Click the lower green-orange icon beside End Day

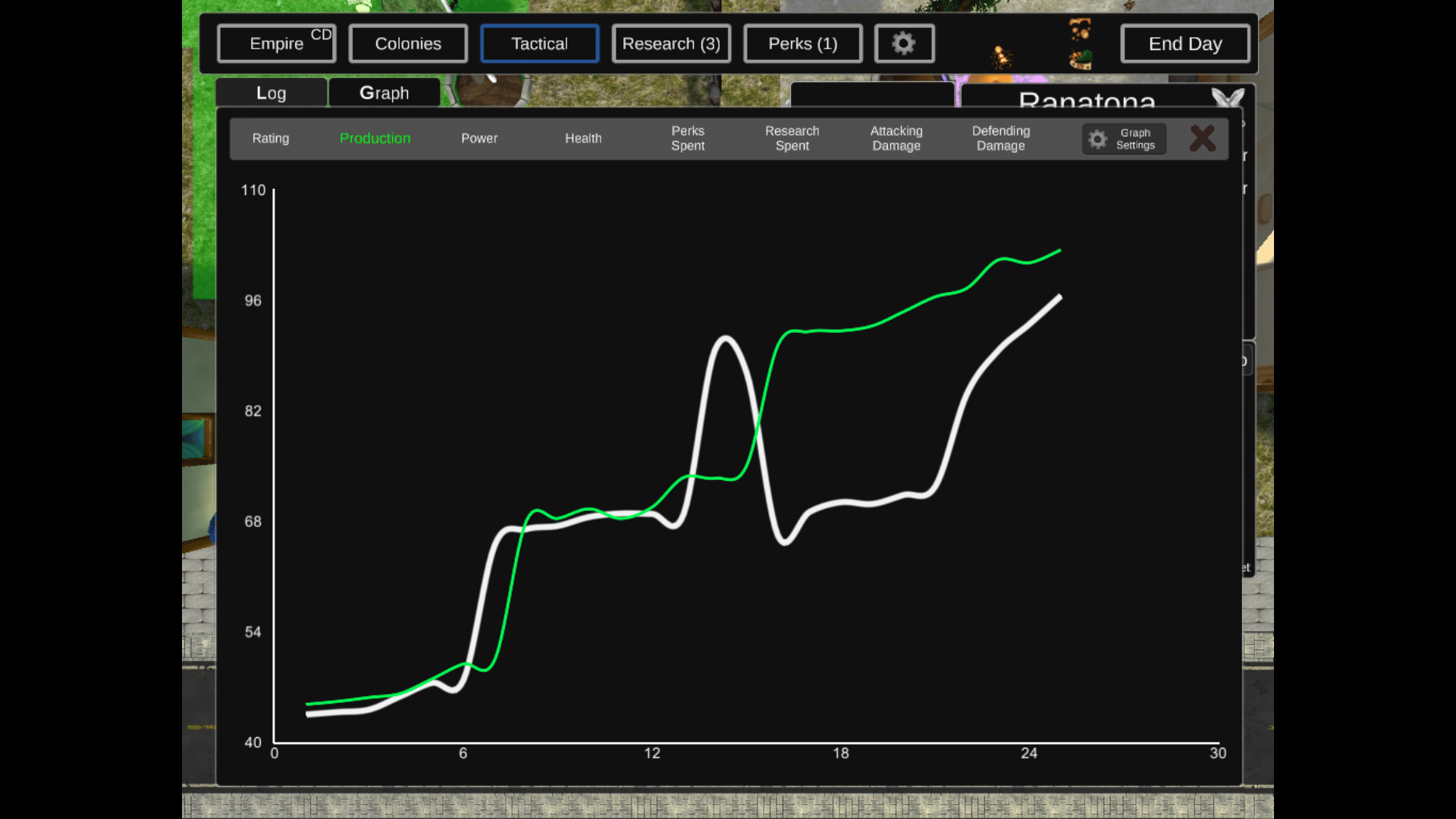pos(1081,58)
